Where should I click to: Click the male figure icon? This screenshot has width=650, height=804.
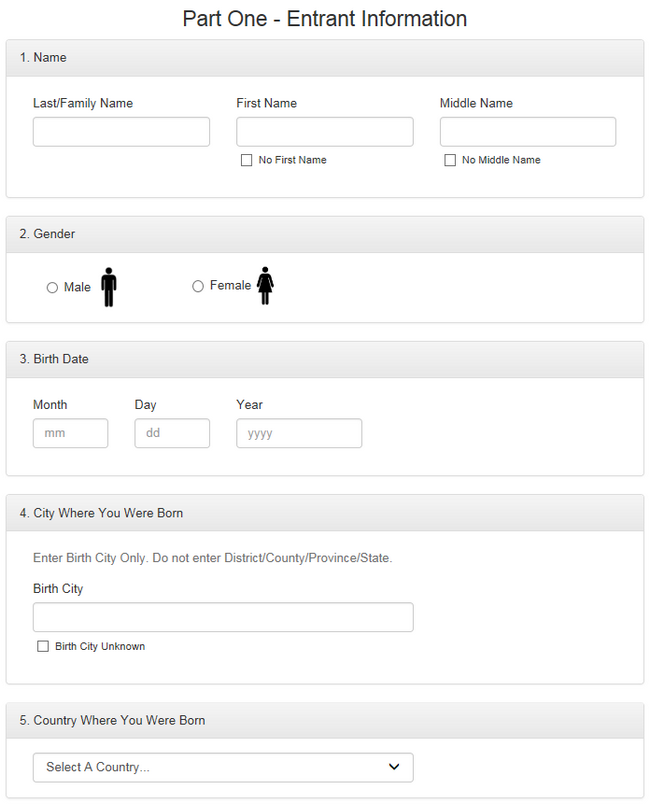(x=108, y=287)
